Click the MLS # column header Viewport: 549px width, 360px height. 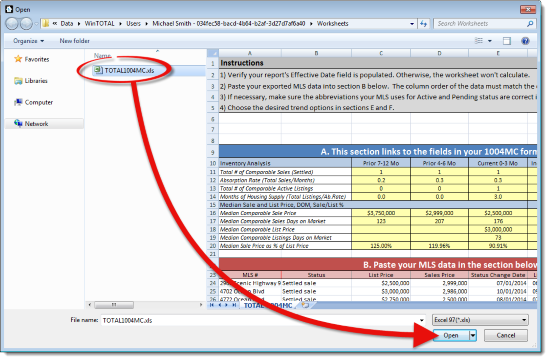(x=250, y=275)
